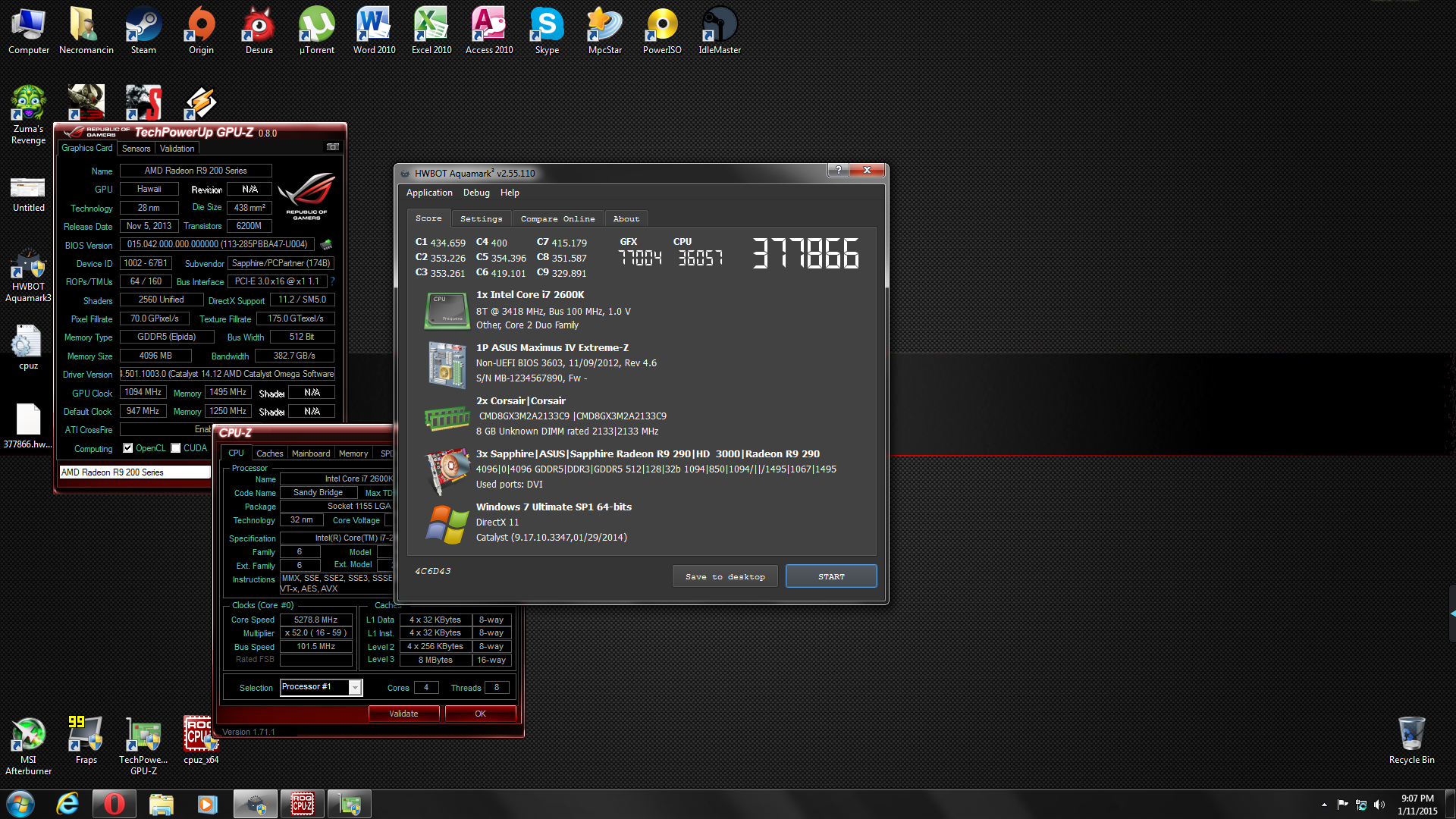Click Windows logo icon in Aquamark score
Image resolution: width=1456 pixels, height=819 pixels.
447,524
